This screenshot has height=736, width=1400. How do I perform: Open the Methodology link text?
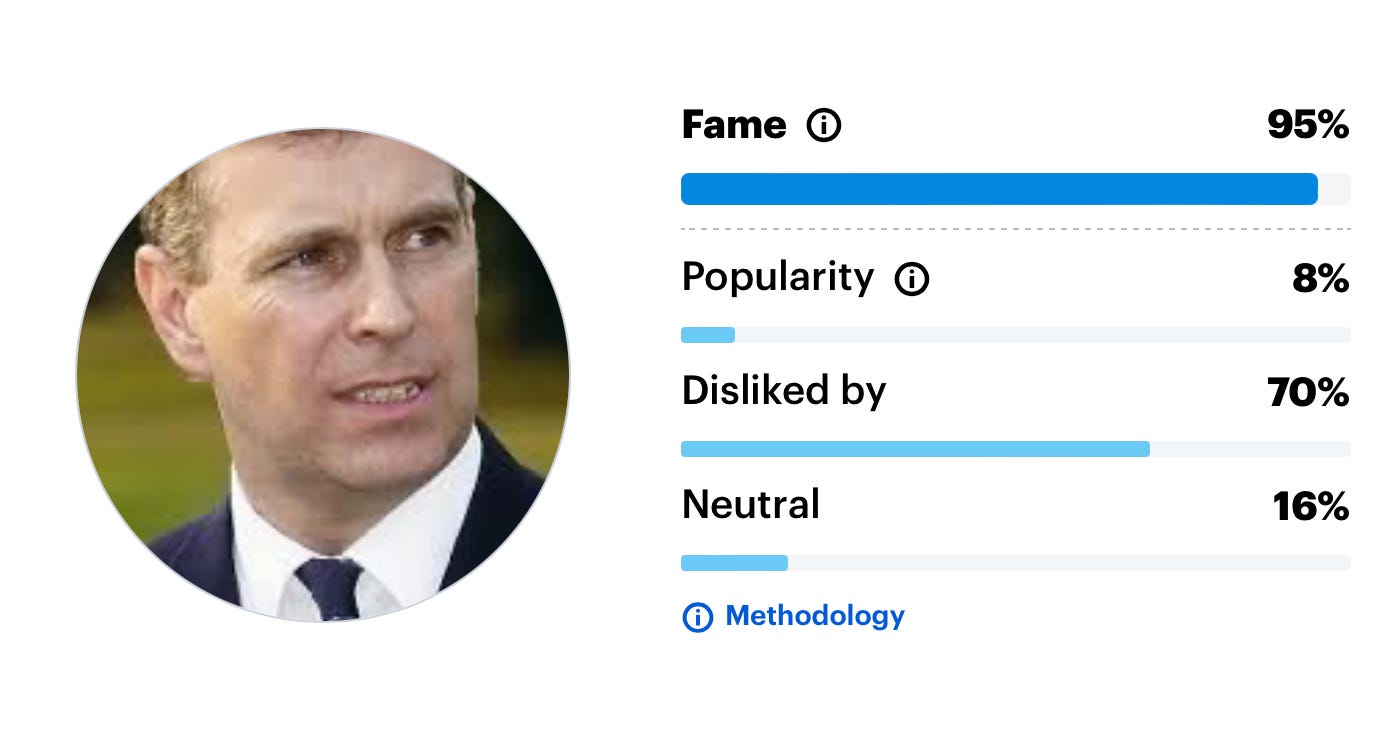814,616
